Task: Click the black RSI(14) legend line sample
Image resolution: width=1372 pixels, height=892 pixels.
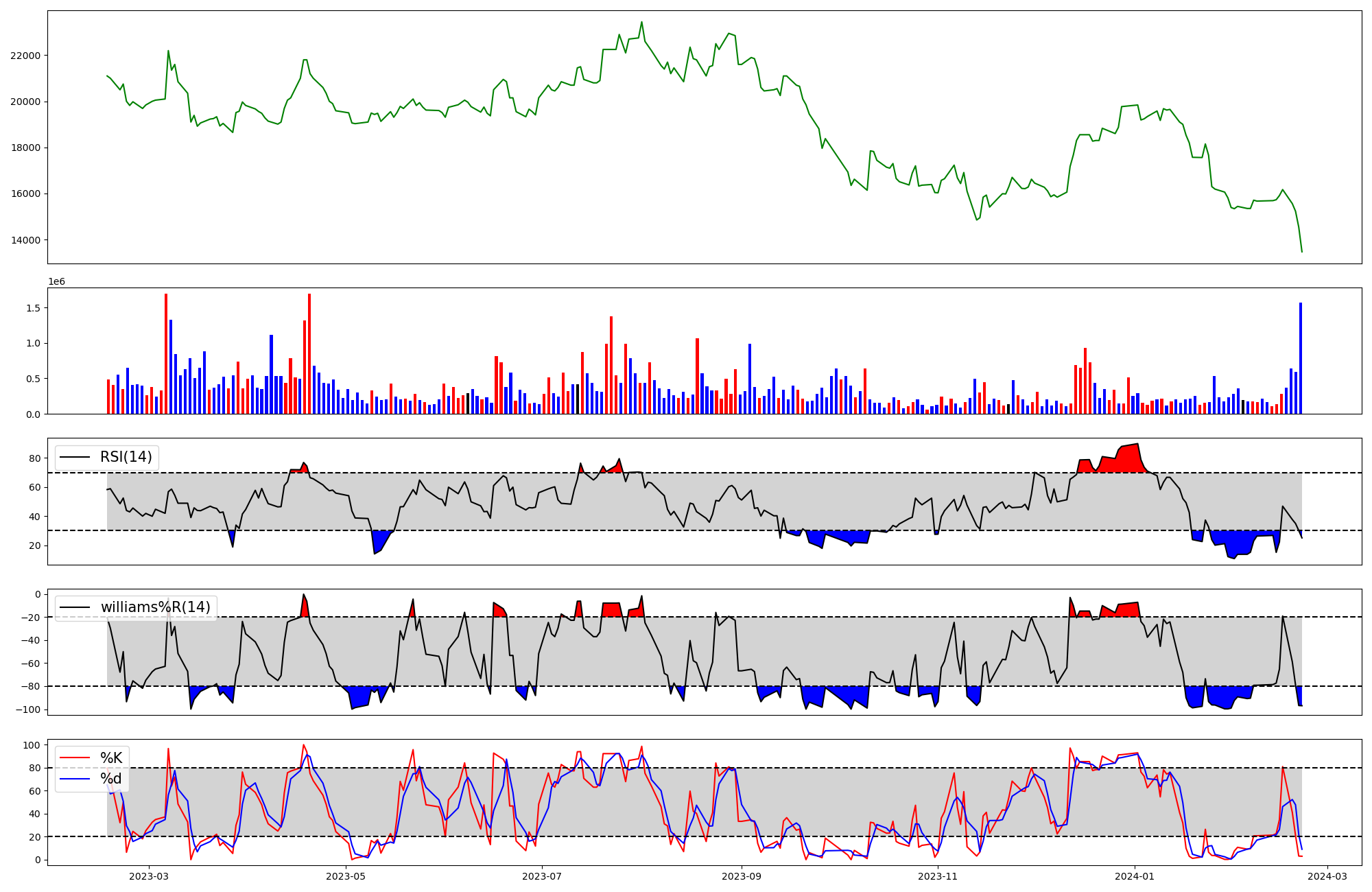Action: [x=75, y=457]
